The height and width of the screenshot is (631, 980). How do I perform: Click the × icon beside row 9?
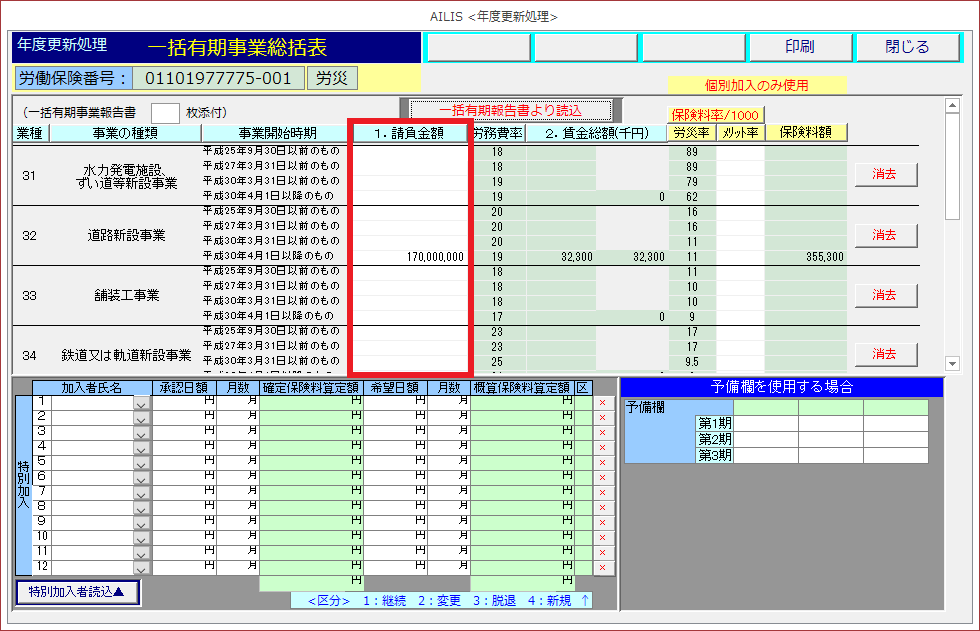(602, 522)
